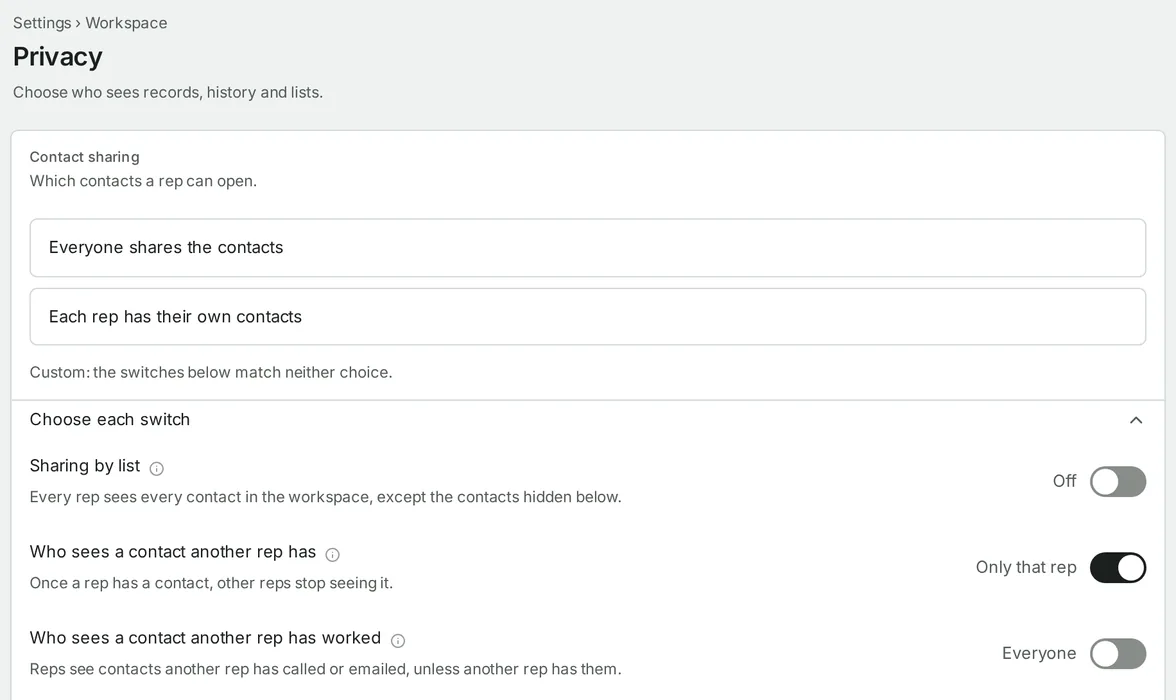Open info icon beside 'another rep has worked'
The image size is (1176, 700).
(x=398, y=641)
